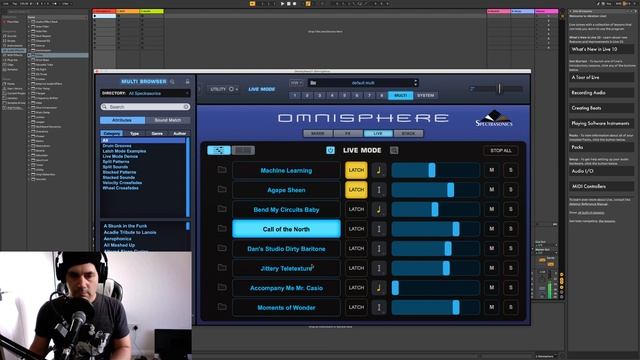Click trigger mode icon for Dan's Studio Dirty Baritone
The image size is (640, 360).
pos(379,249)
